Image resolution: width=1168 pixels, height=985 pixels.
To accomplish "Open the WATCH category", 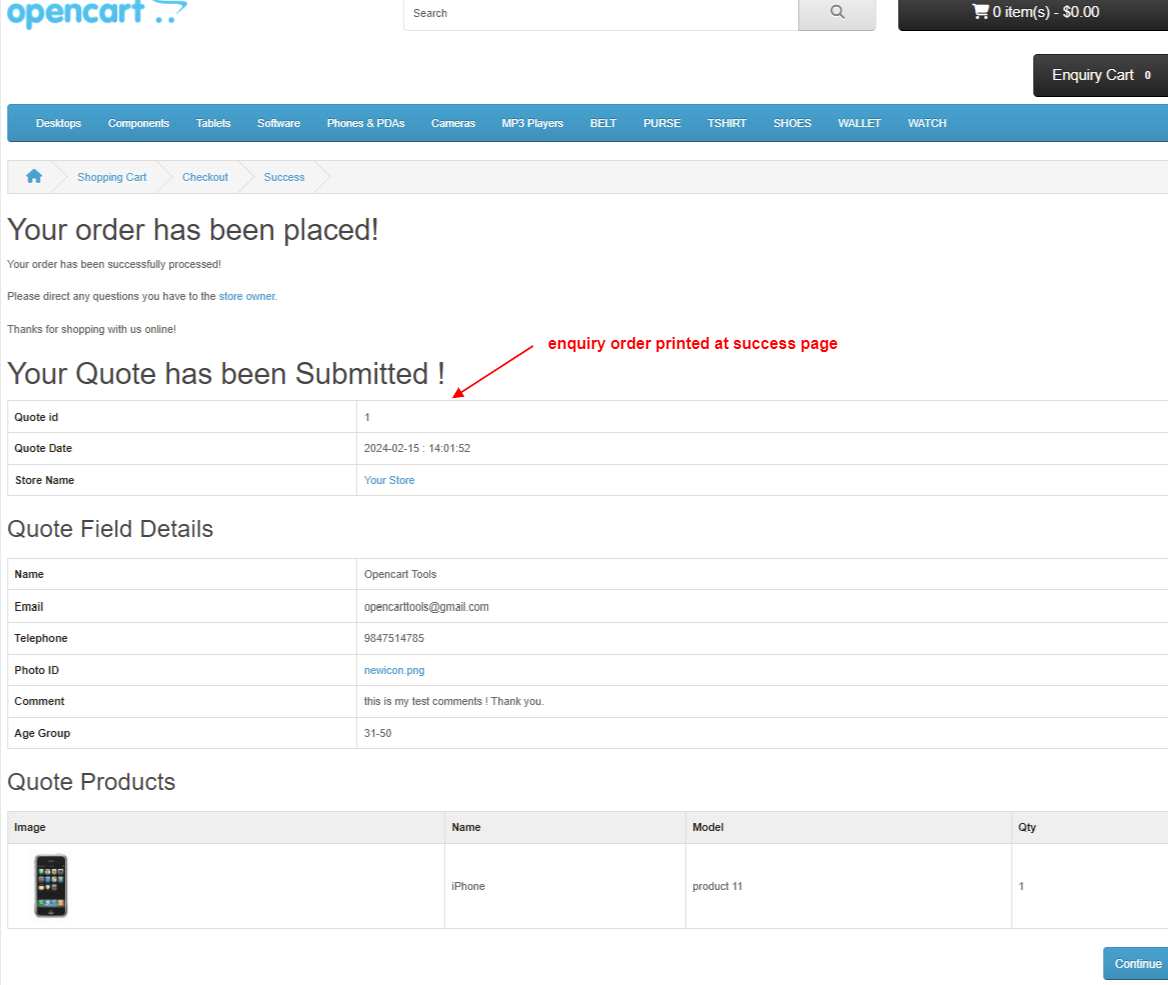I will tap(926, 124).
